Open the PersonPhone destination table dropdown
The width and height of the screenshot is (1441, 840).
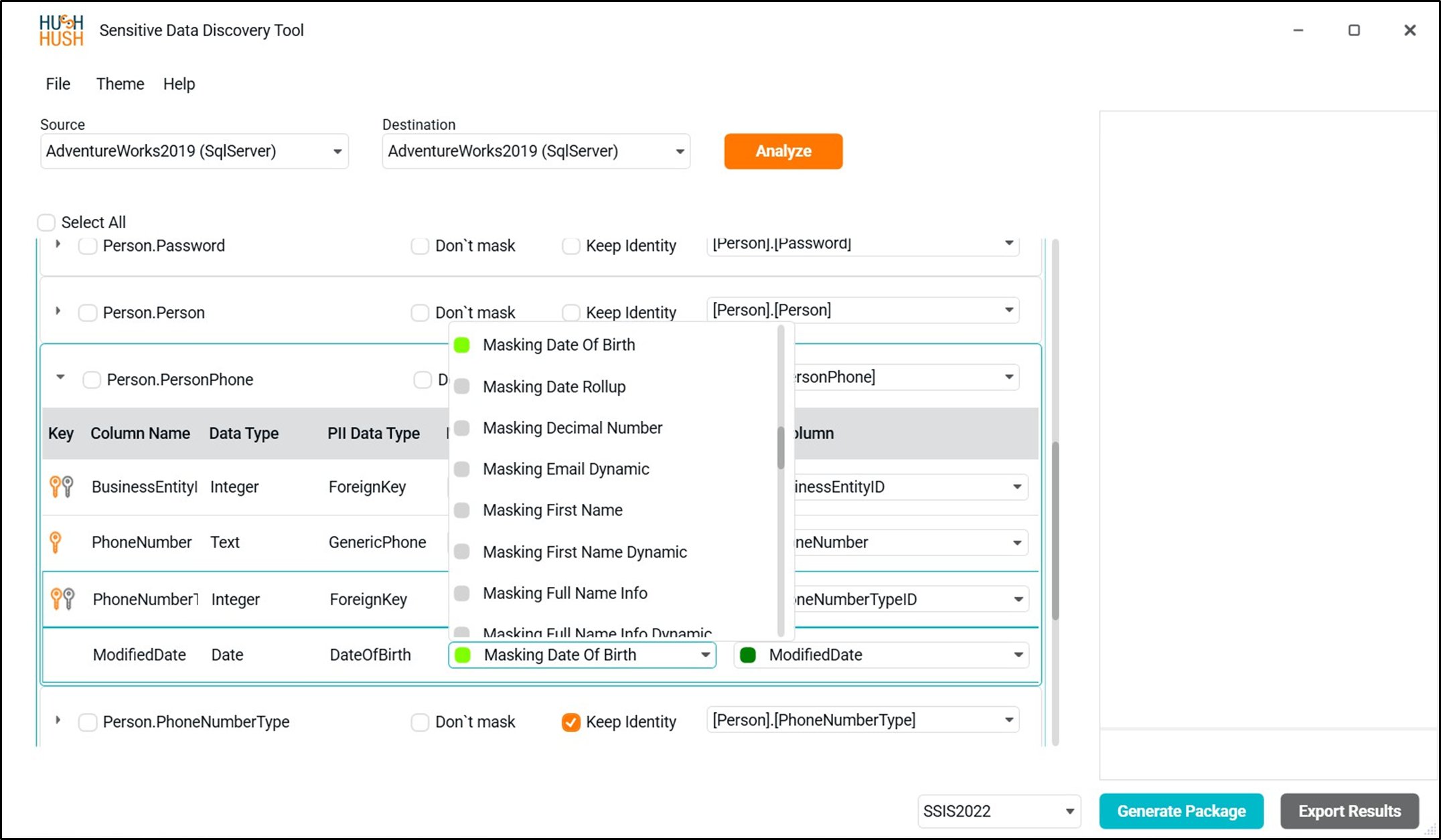click(x=907, y=377)
